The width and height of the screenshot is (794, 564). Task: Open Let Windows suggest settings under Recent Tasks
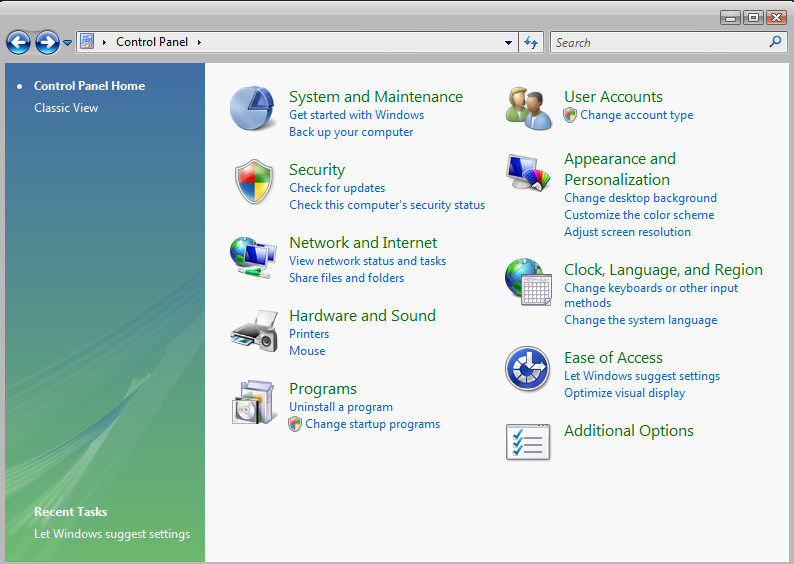coord(112,534)
